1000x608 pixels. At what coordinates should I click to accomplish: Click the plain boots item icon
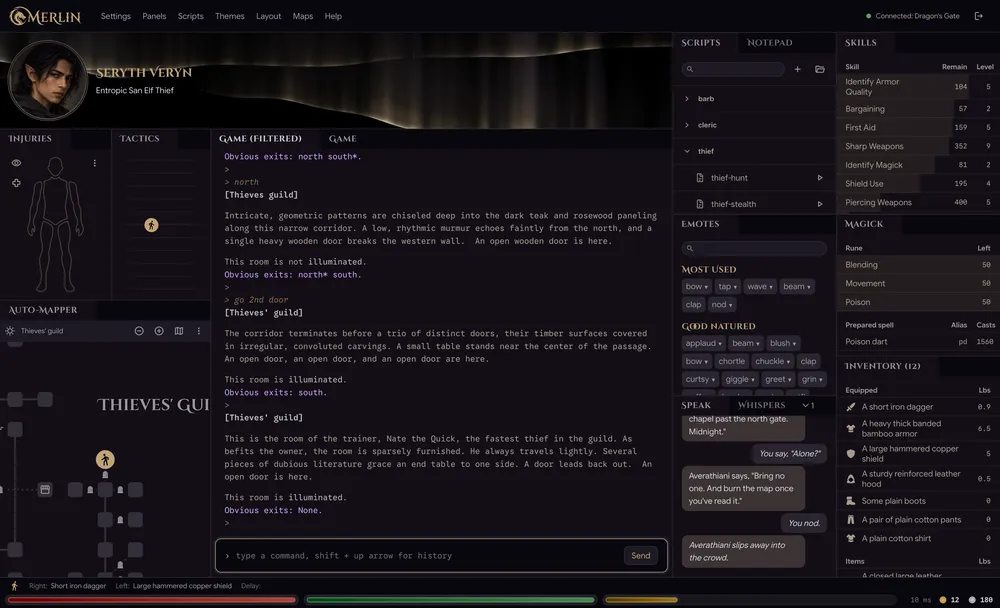tap(850, 501)
